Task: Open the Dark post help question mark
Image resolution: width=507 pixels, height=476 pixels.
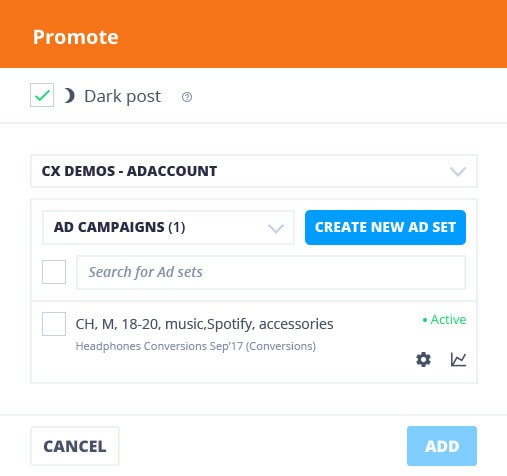Action: click(x=187, y=97)
